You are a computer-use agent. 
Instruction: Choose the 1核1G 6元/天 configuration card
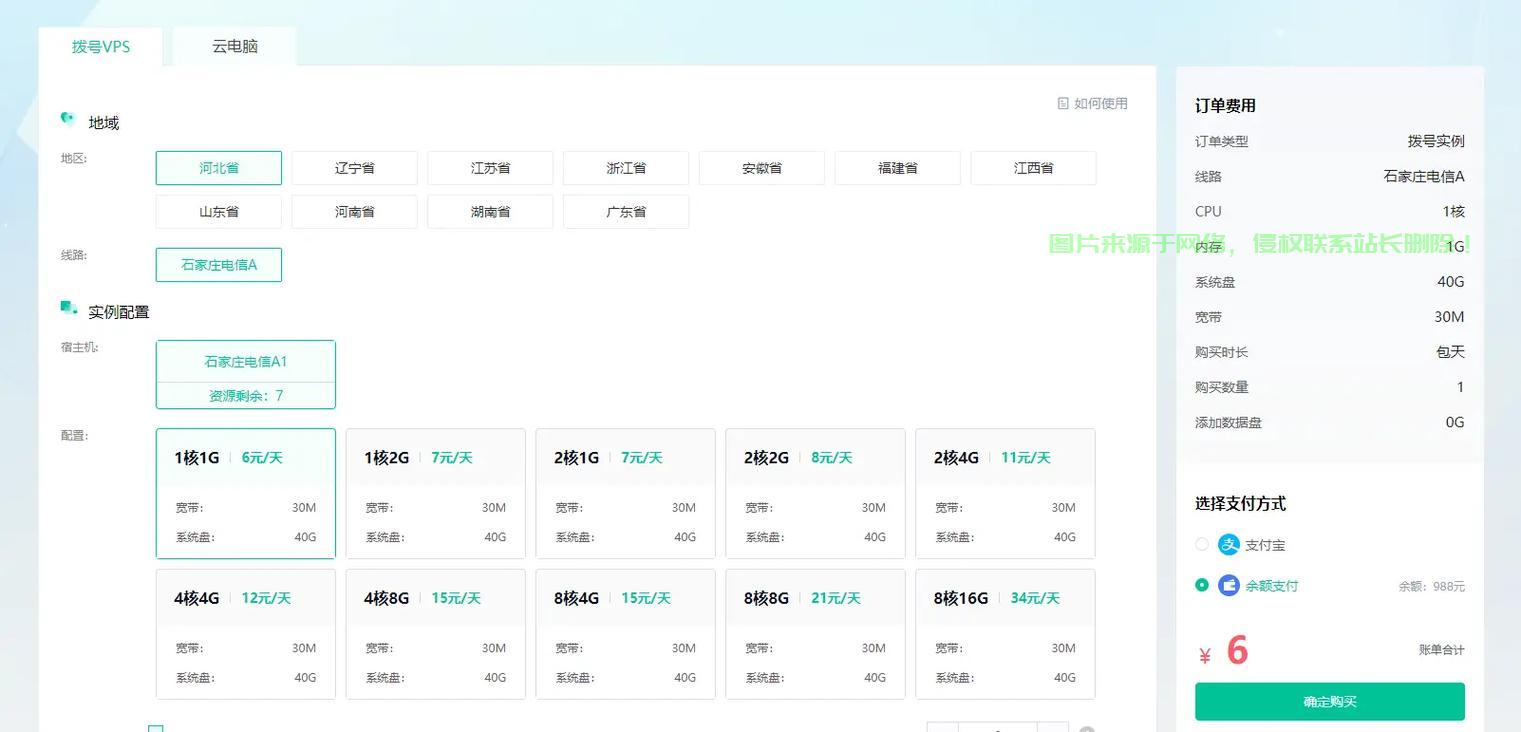point(245,493)
